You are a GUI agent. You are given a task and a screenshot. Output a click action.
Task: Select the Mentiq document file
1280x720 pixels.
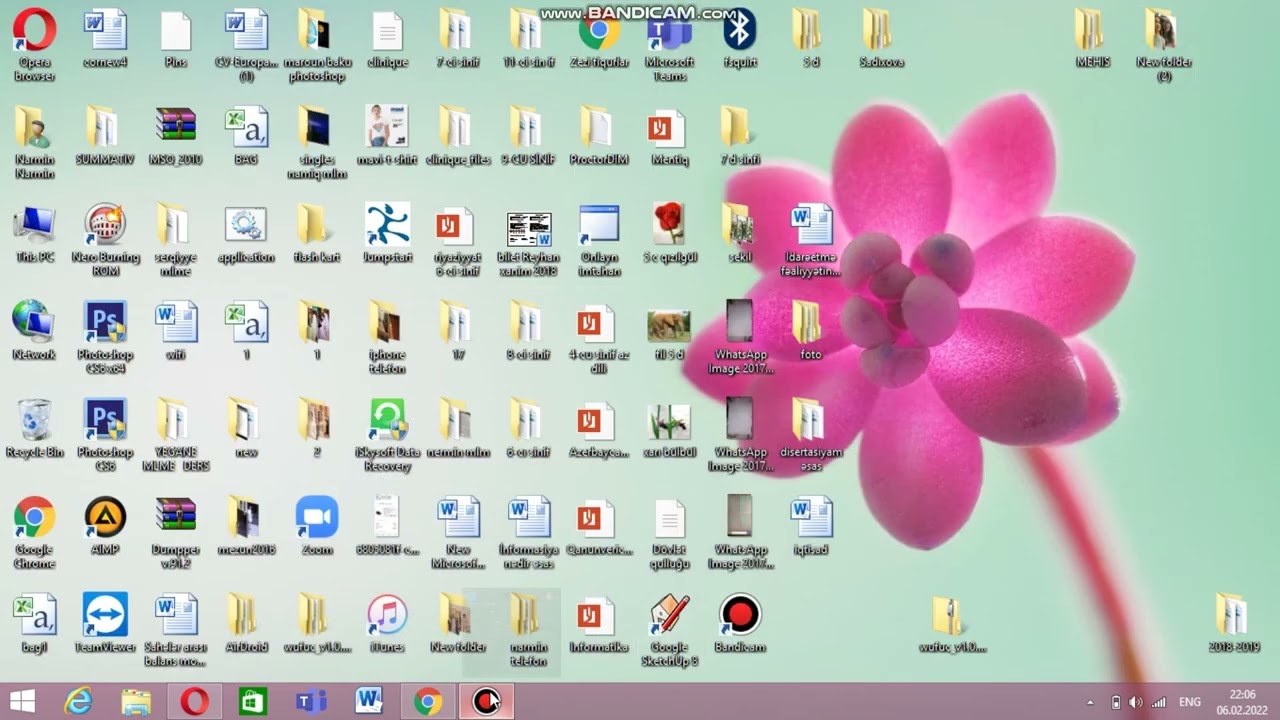[x=669, y=135]
